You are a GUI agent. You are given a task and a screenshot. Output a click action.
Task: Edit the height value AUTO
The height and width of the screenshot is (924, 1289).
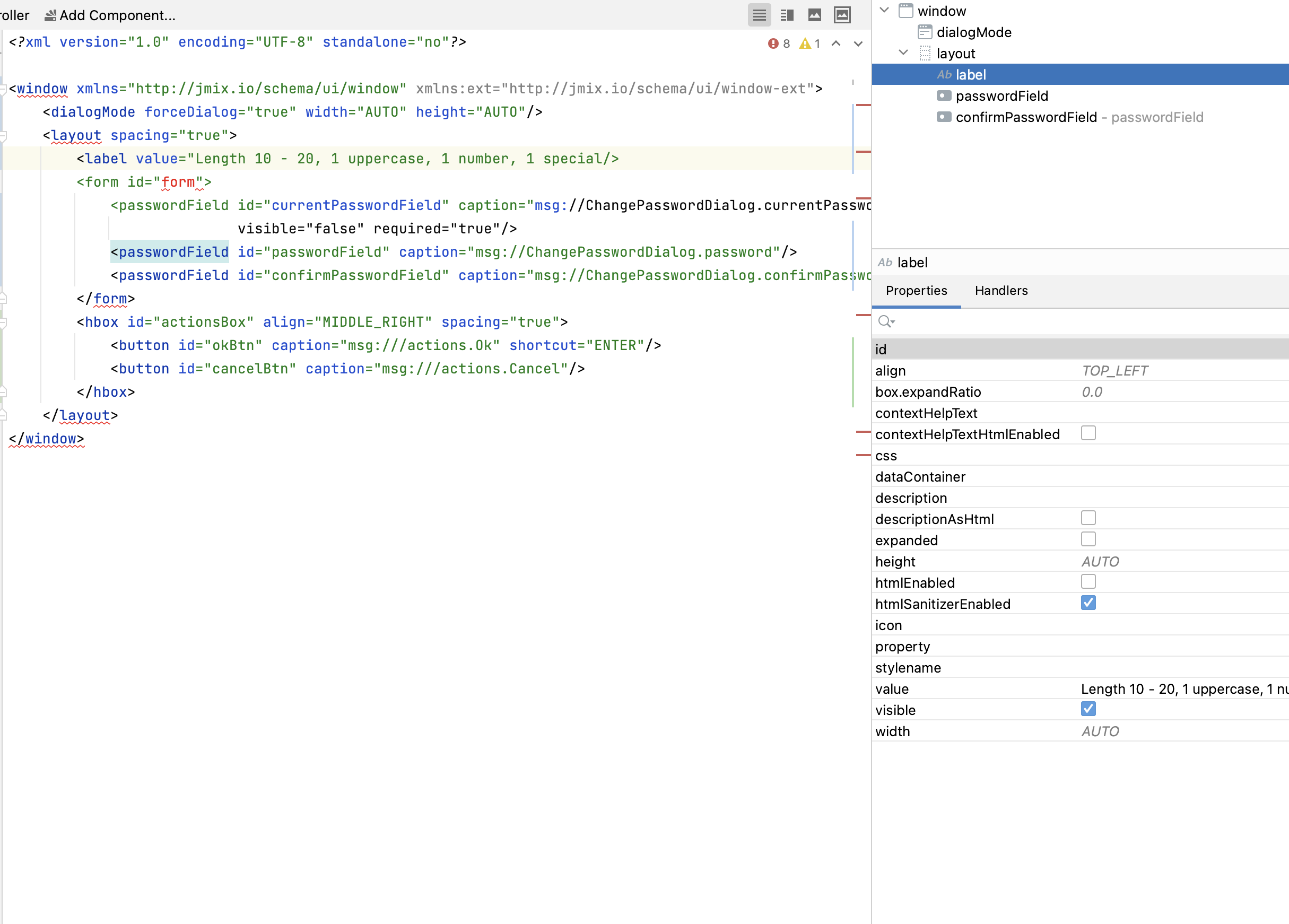pyautogui.click(x=1100, y=561)
